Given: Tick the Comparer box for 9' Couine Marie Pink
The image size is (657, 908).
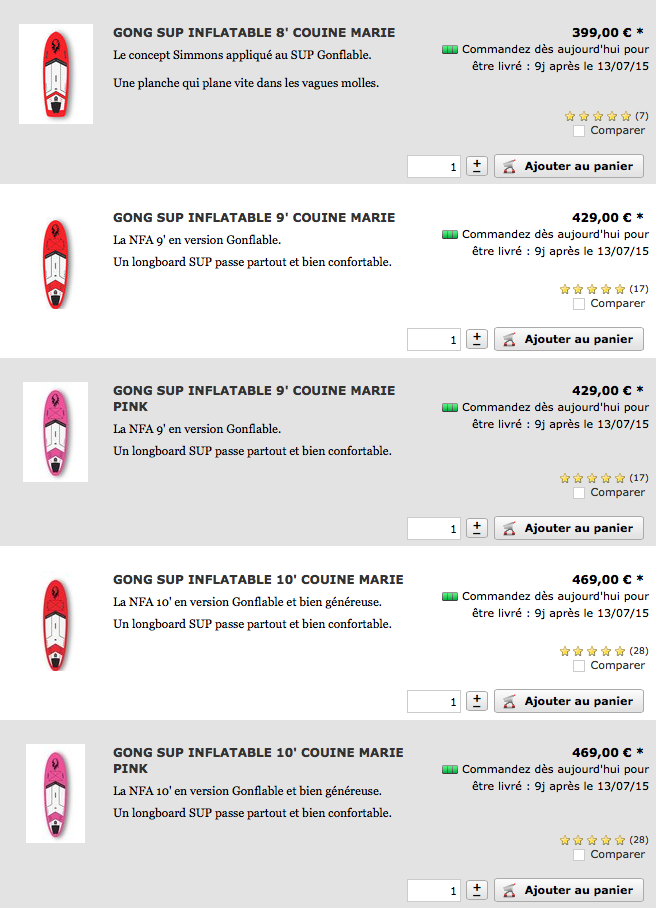Looking at the screenshot, I should (579, 493).
